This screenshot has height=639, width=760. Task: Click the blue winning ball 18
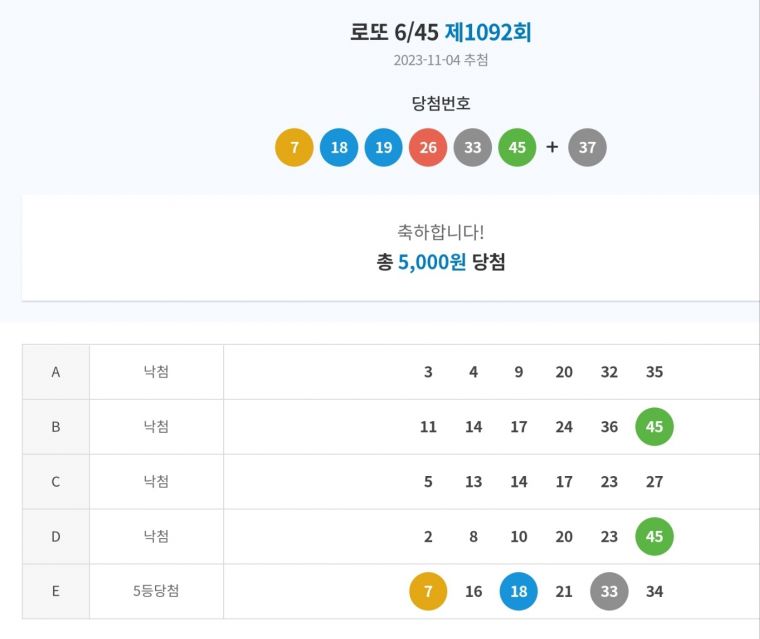[339, 148]
